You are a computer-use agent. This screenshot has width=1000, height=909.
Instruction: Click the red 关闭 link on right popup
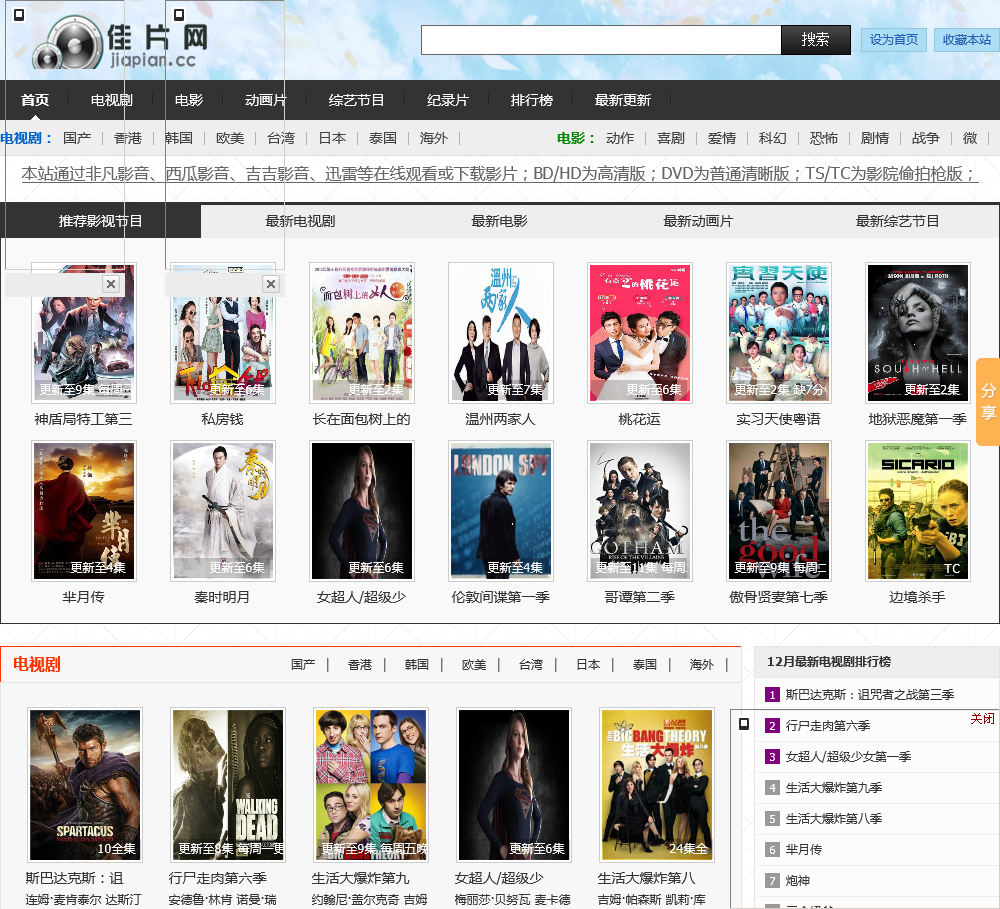[982, 719]
